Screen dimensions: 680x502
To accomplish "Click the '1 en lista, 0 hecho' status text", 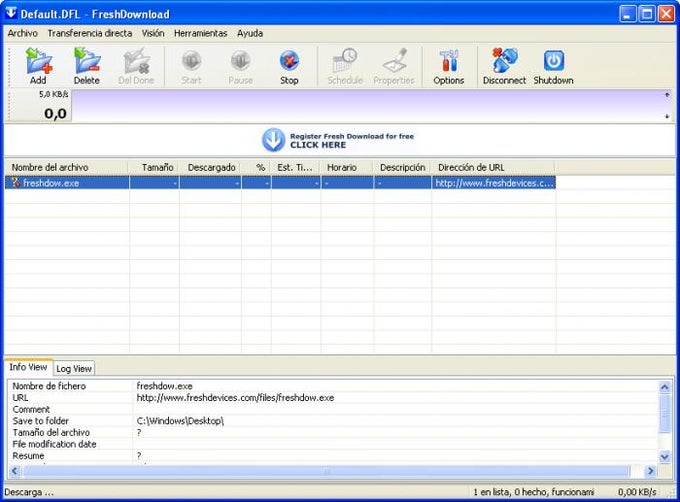I will [x=533, y=492].
